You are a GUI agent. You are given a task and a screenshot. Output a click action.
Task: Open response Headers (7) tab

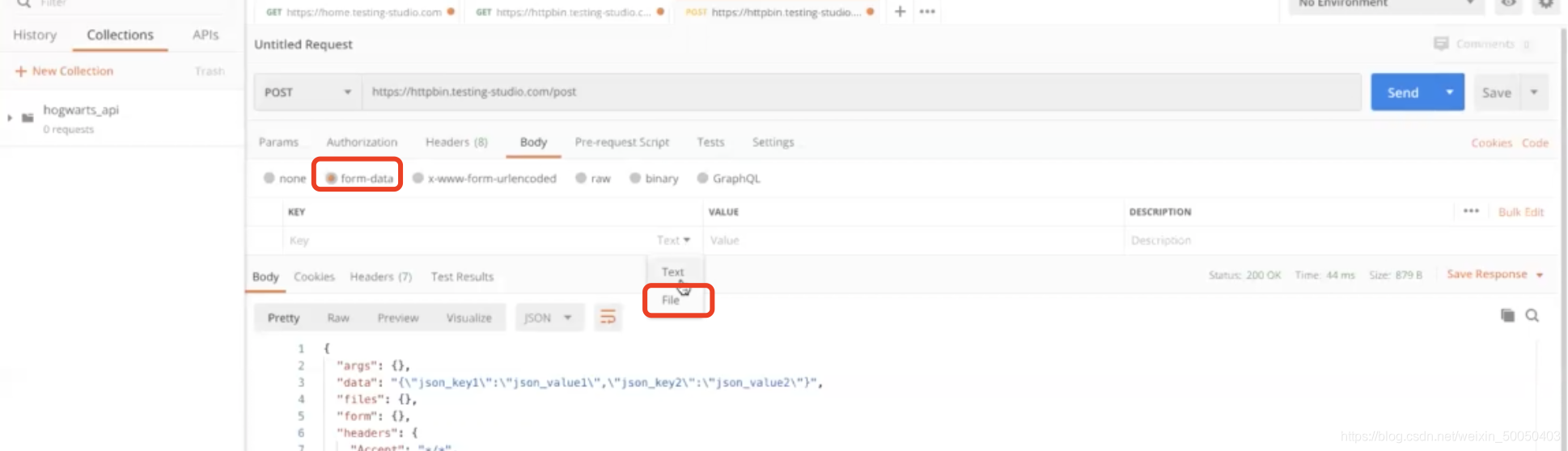coord(381,276)
